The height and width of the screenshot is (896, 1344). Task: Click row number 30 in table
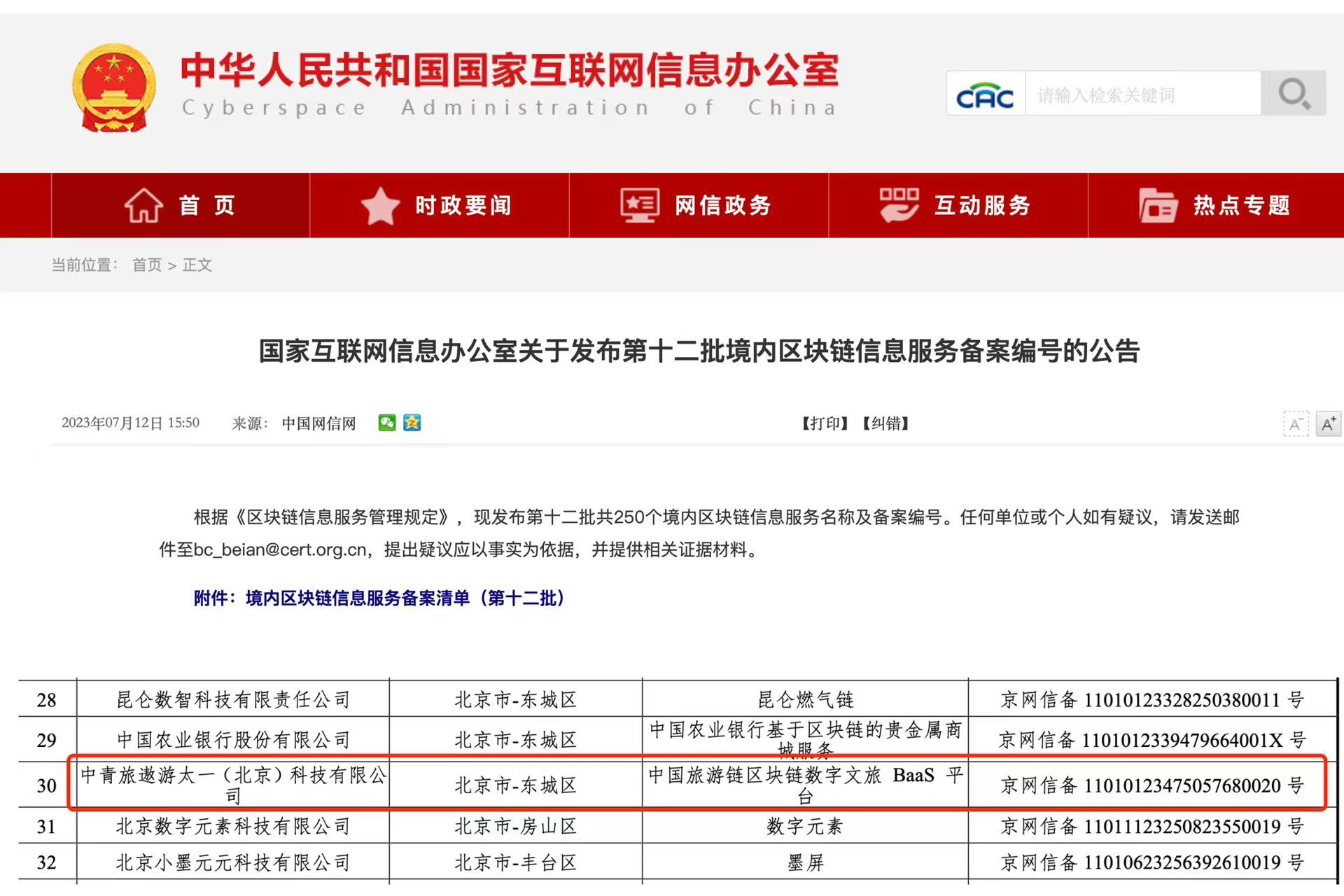(47, 785)
